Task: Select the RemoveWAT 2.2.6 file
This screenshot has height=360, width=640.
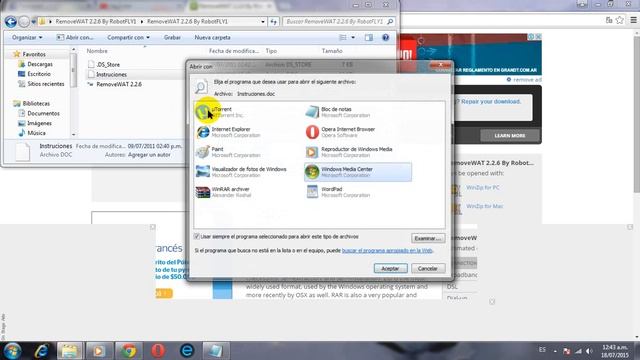Action: pyautogui.click(x=119, y=84)
